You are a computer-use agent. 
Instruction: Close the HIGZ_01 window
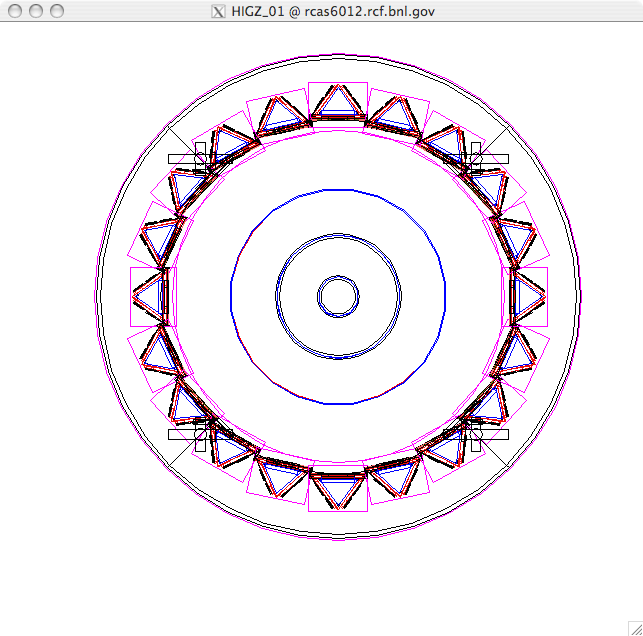coord(13,10)
